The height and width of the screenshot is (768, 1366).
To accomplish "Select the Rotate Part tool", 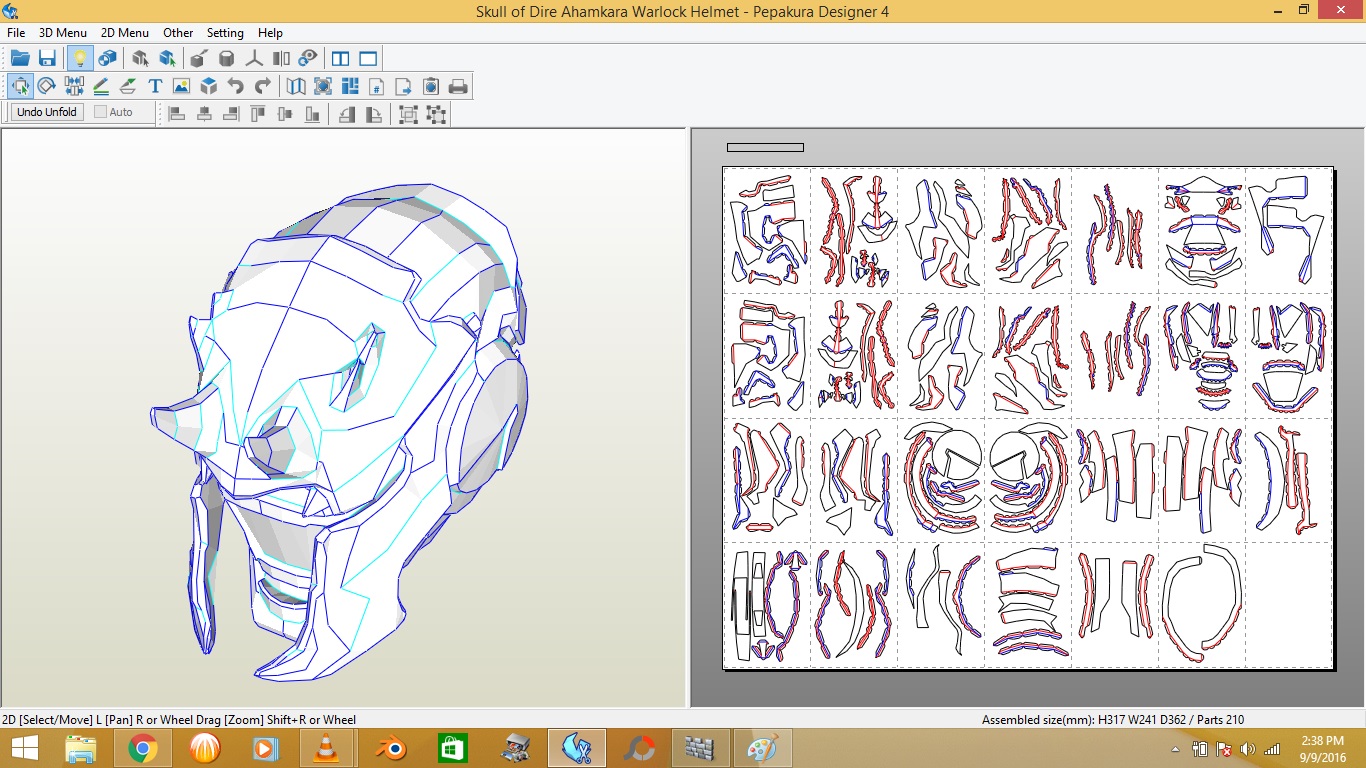I will click(46, 86).
